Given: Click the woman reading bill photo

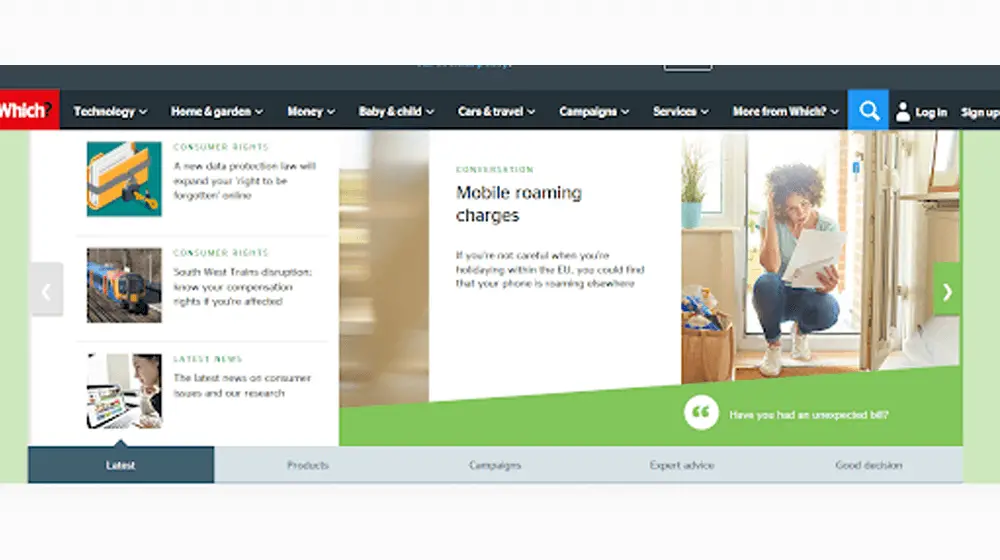Looking at the screenshot, I should pyautogui.click(x=820, y=255).
